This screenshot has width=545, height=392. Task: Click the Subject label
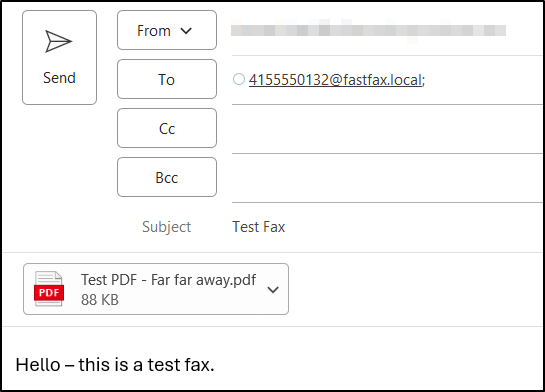166,227
